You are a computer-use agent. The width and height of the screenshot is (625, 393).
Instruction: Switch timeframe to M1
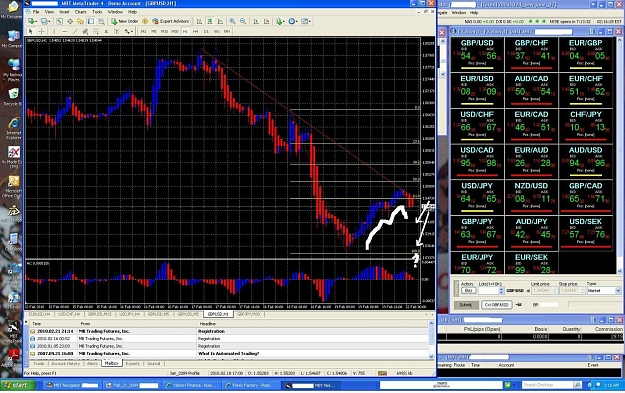point(143,31)
